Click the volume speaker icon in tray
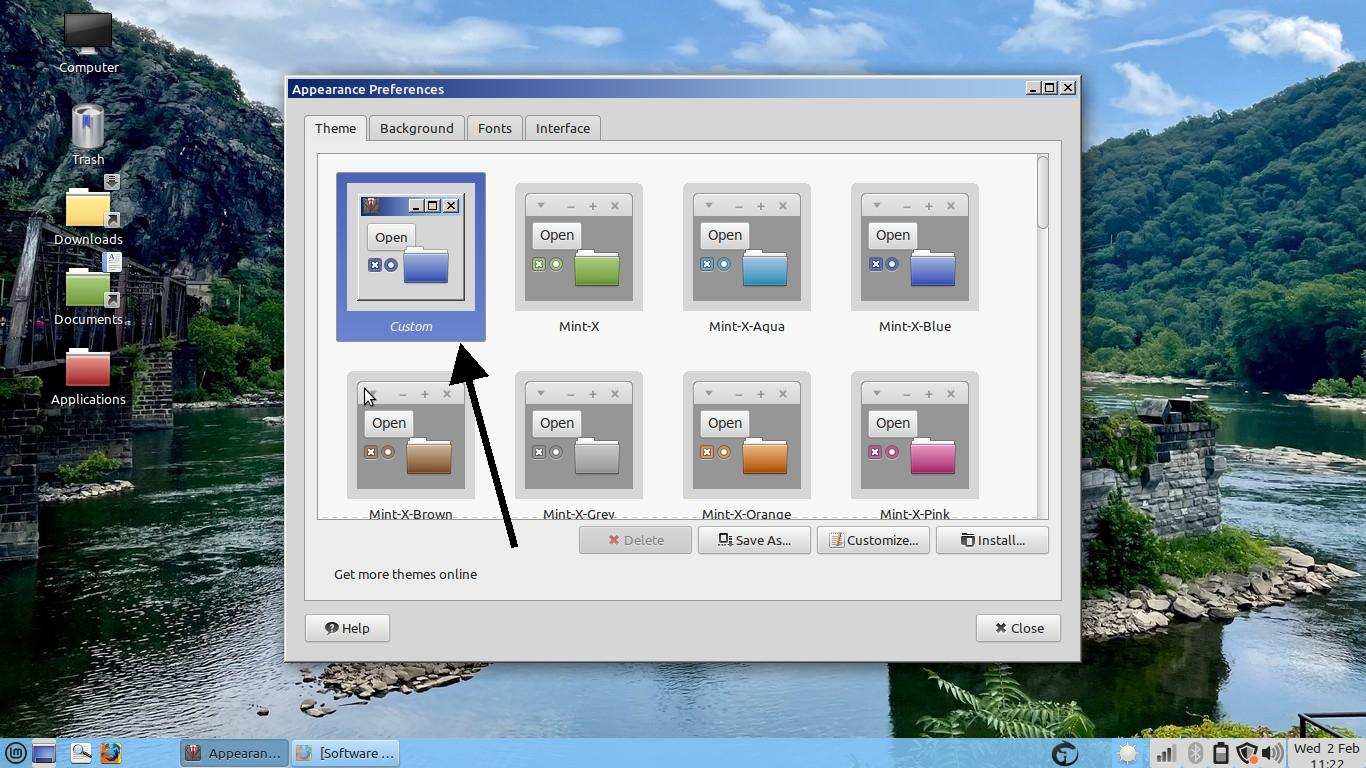This screenshot has height=768, width=1366. pyautogui.click(x=1271, y=753)
